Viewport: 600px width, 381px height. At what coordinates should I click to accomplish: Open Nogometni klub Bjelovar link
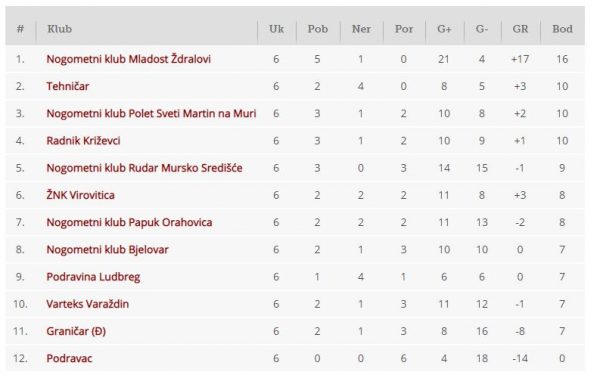[108, 249]
